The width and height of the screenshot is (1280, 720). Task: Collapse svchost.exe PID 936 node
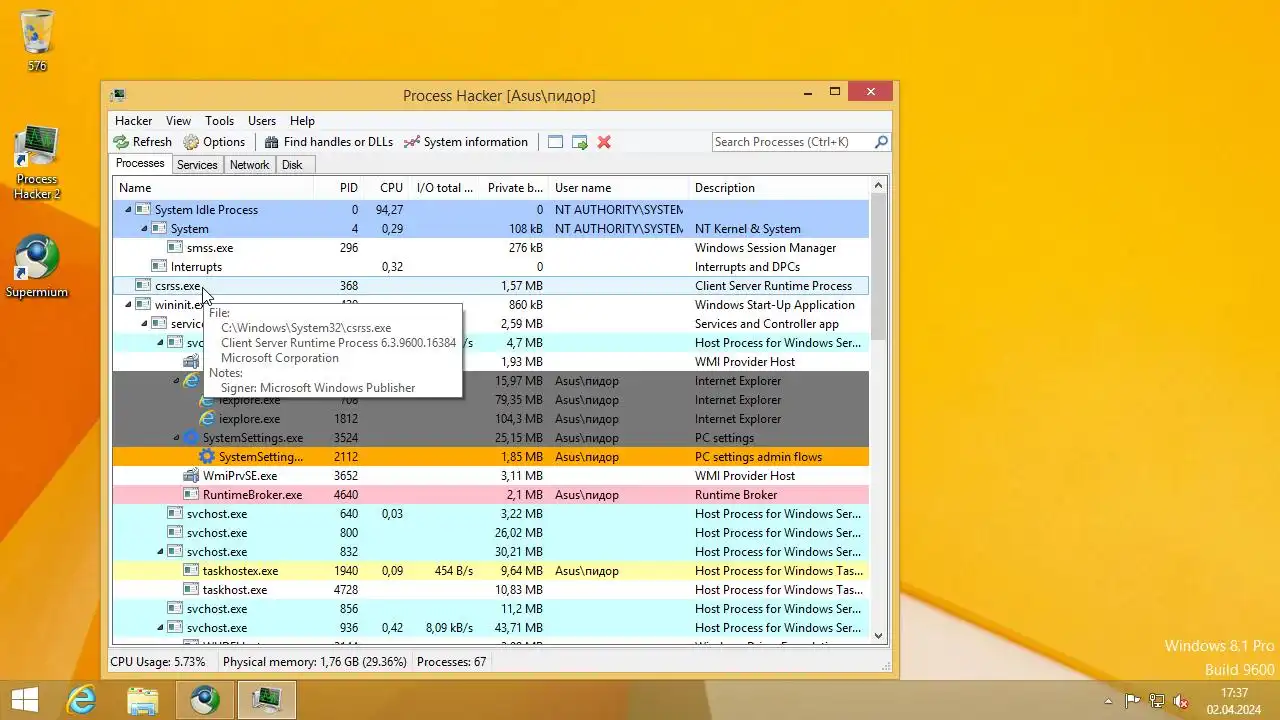pos(160,628)
